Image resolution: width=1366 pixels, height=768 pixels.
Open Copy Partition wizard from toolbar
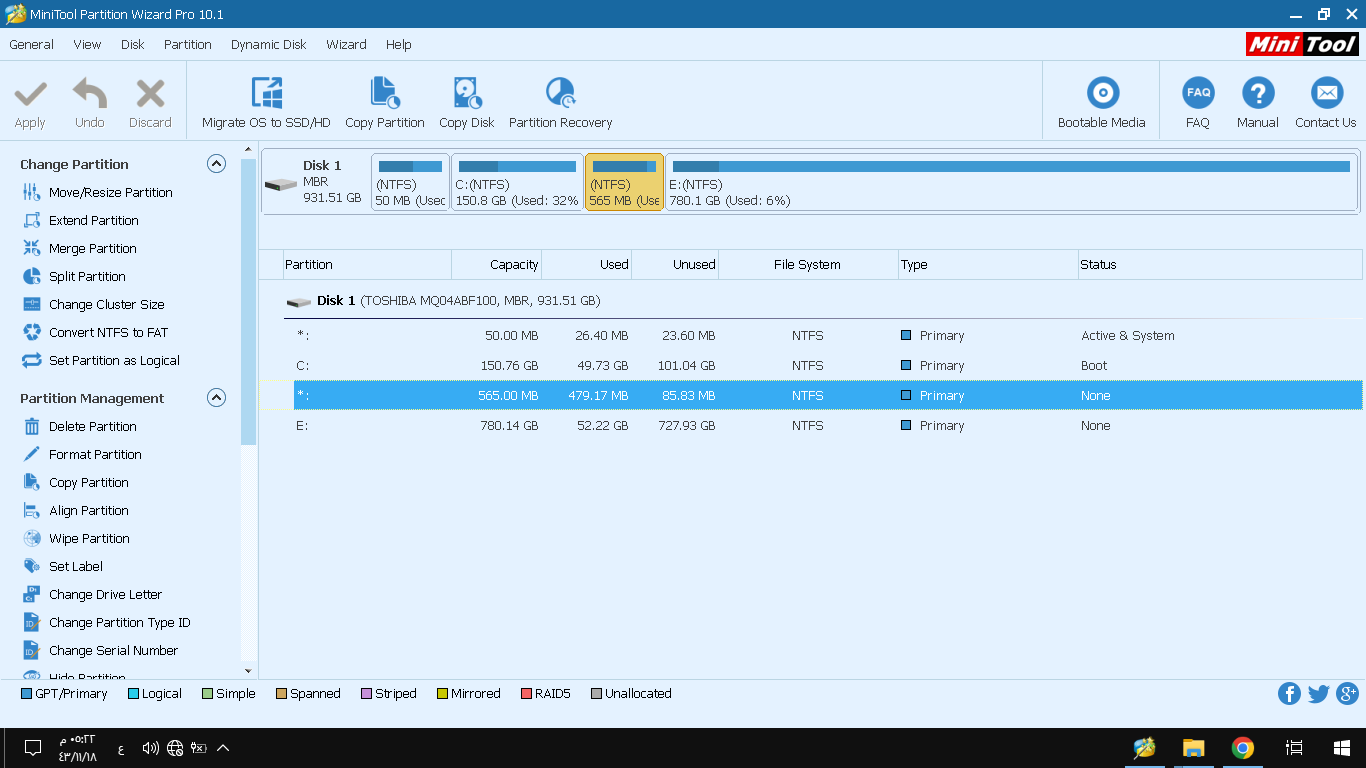pos(385,103)
